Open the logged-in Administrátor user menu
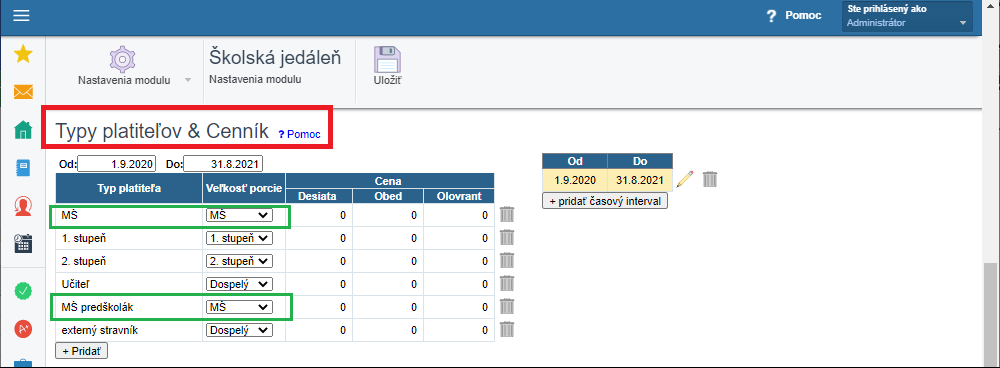 tap(908, 17)
